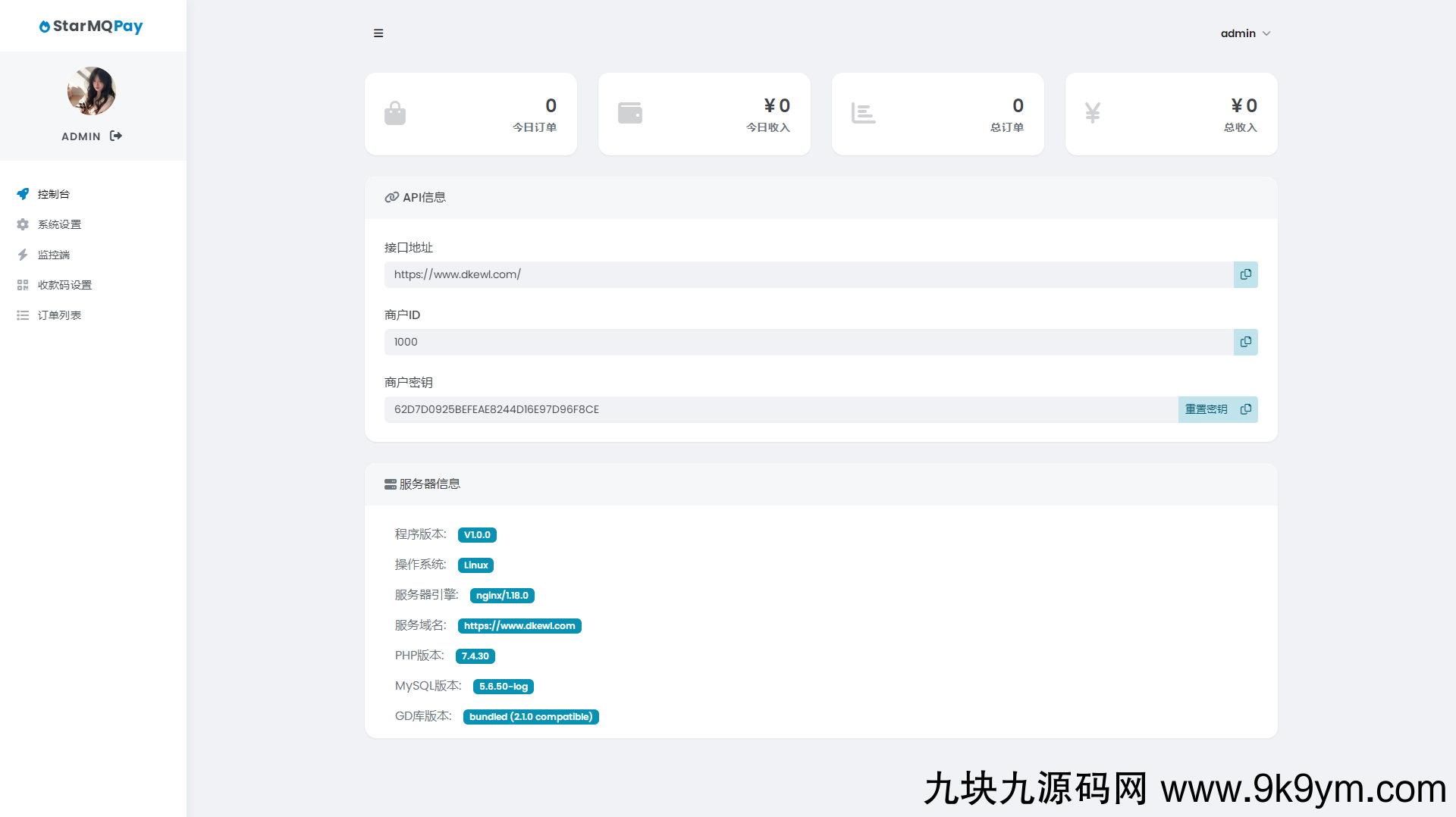Open the 订单列表 menu entry
Screen dimensions: 1456x817
click(60, 315)
